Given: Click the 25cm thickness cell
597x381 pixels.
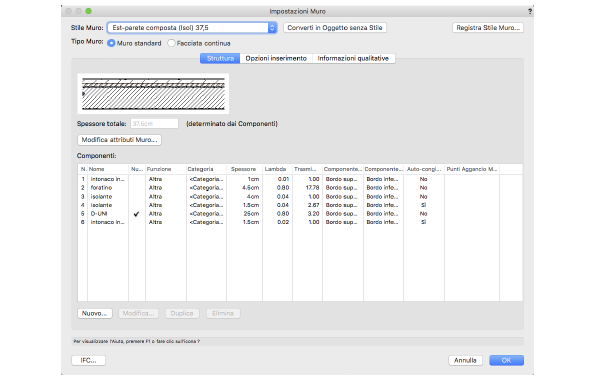Looking at the screenshot, I should (x=251, y=214).
